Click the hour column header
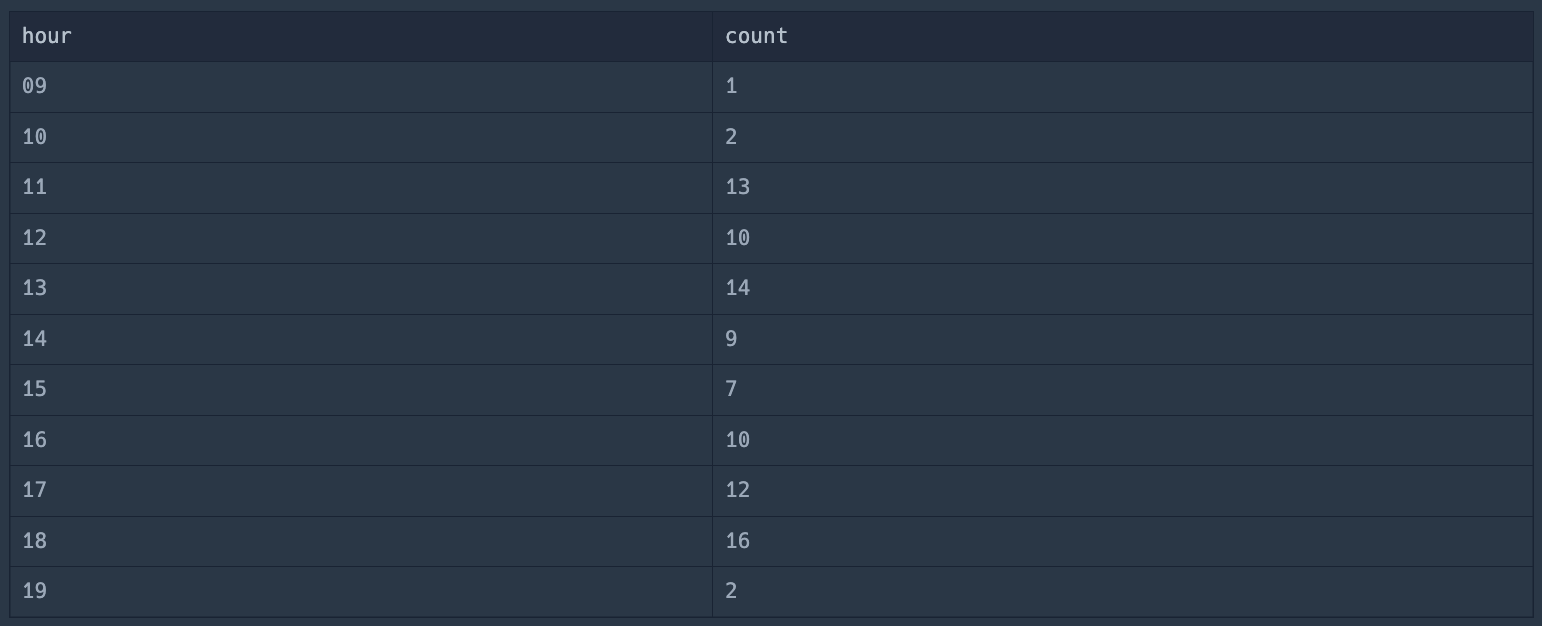This screenshot has width=1542, height=626. click(x=47, y=36)
